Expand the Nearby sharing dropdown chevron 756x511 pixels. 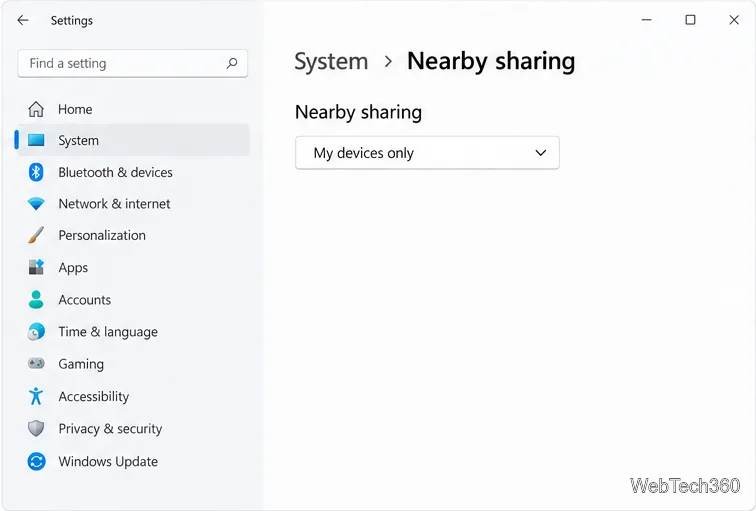pyautogui.click(x=540, y=153)
